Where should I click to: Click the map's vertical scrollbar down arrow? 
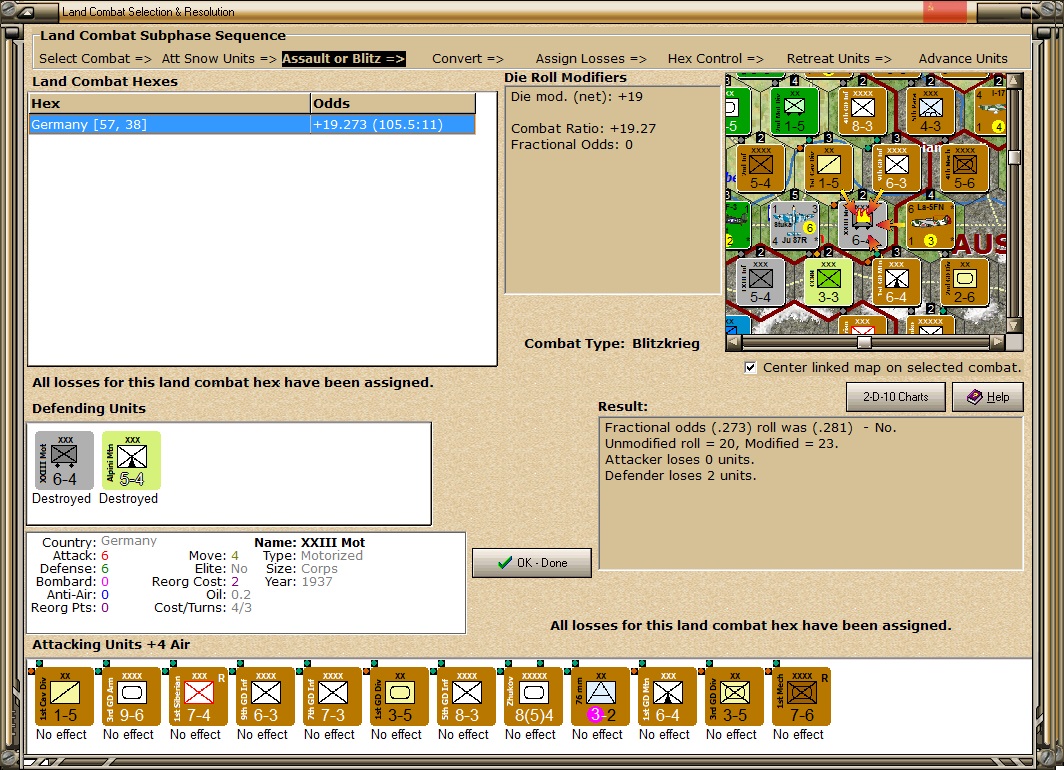click(1014, 326)
